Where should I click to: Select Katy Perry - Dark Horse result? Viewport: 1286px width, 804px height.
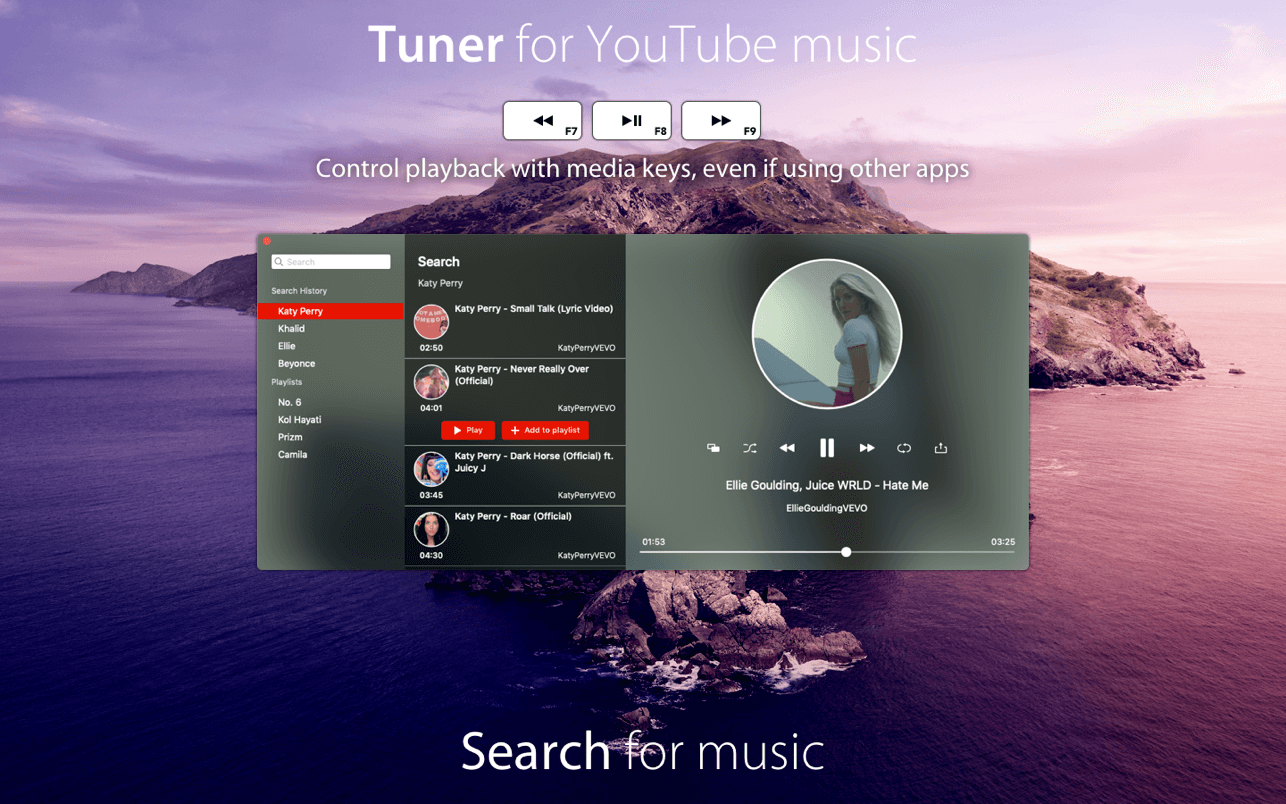tap(515, 475)
